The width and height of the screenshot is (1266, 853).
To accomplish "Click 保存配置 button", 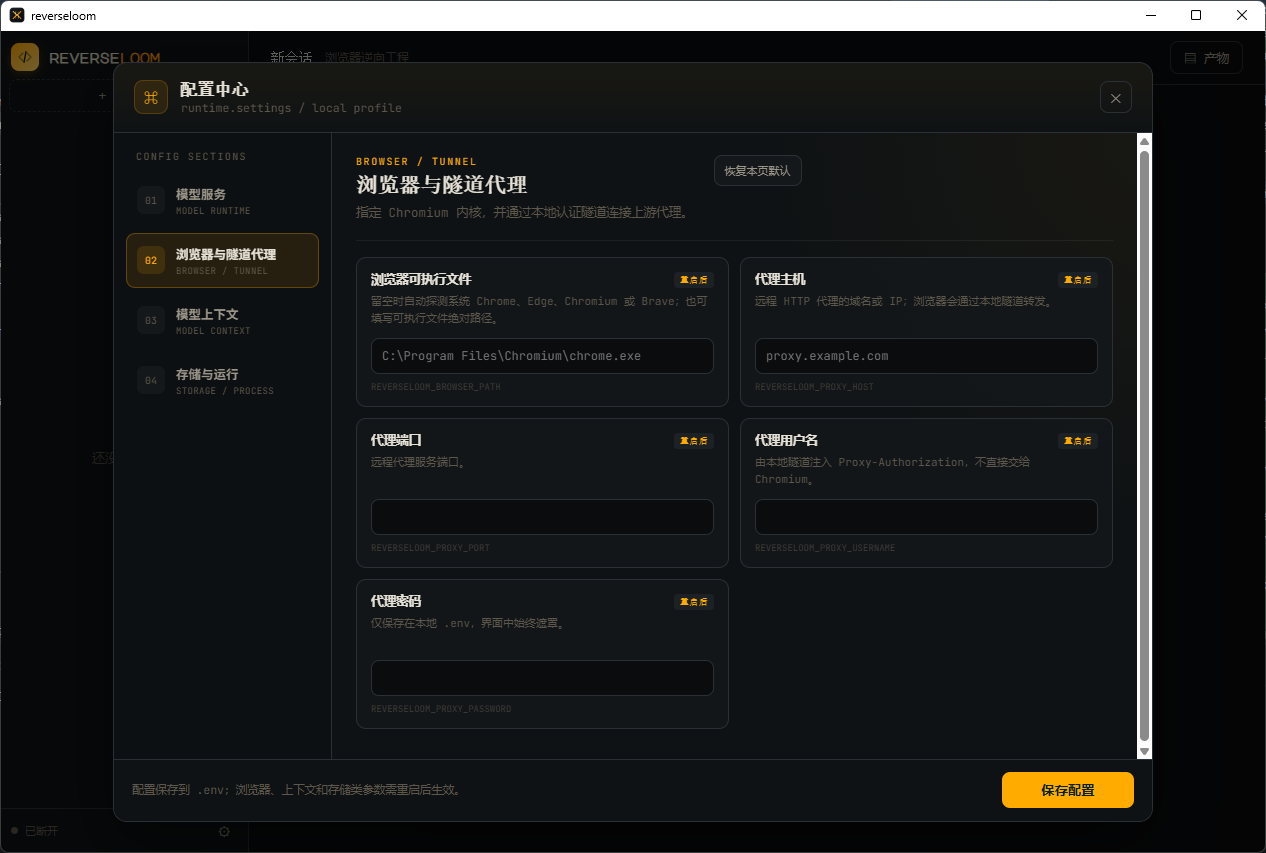I will pyautogui.click(x=1068, y=790).
